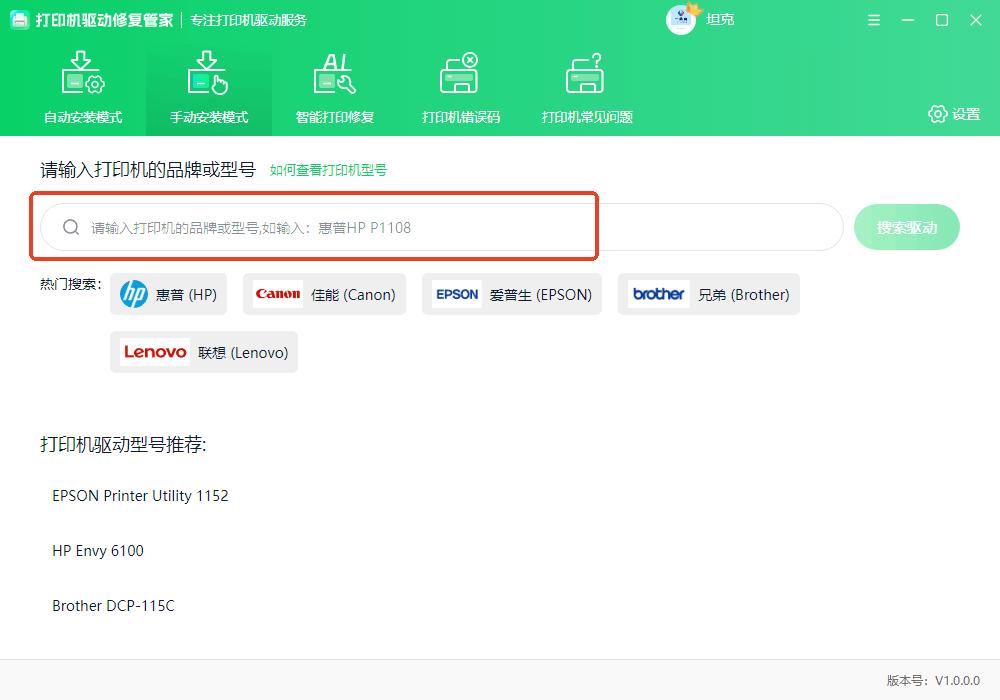Select the 兄弟 (Brother) brand shortcut
The height and width of the screenshot is (700, 1000).
point(708,294)
